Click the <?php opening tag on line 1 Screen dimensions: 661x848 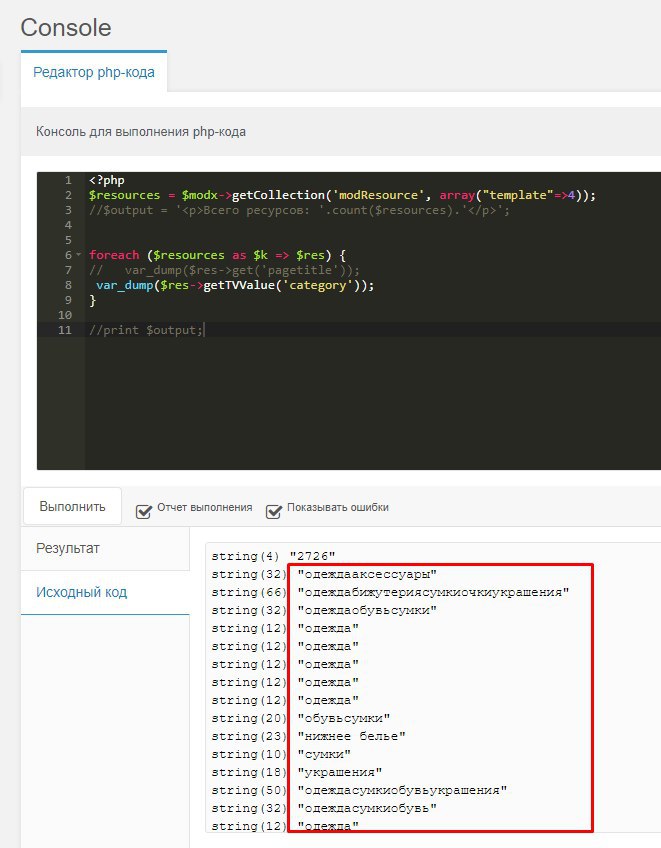[107, 180]
